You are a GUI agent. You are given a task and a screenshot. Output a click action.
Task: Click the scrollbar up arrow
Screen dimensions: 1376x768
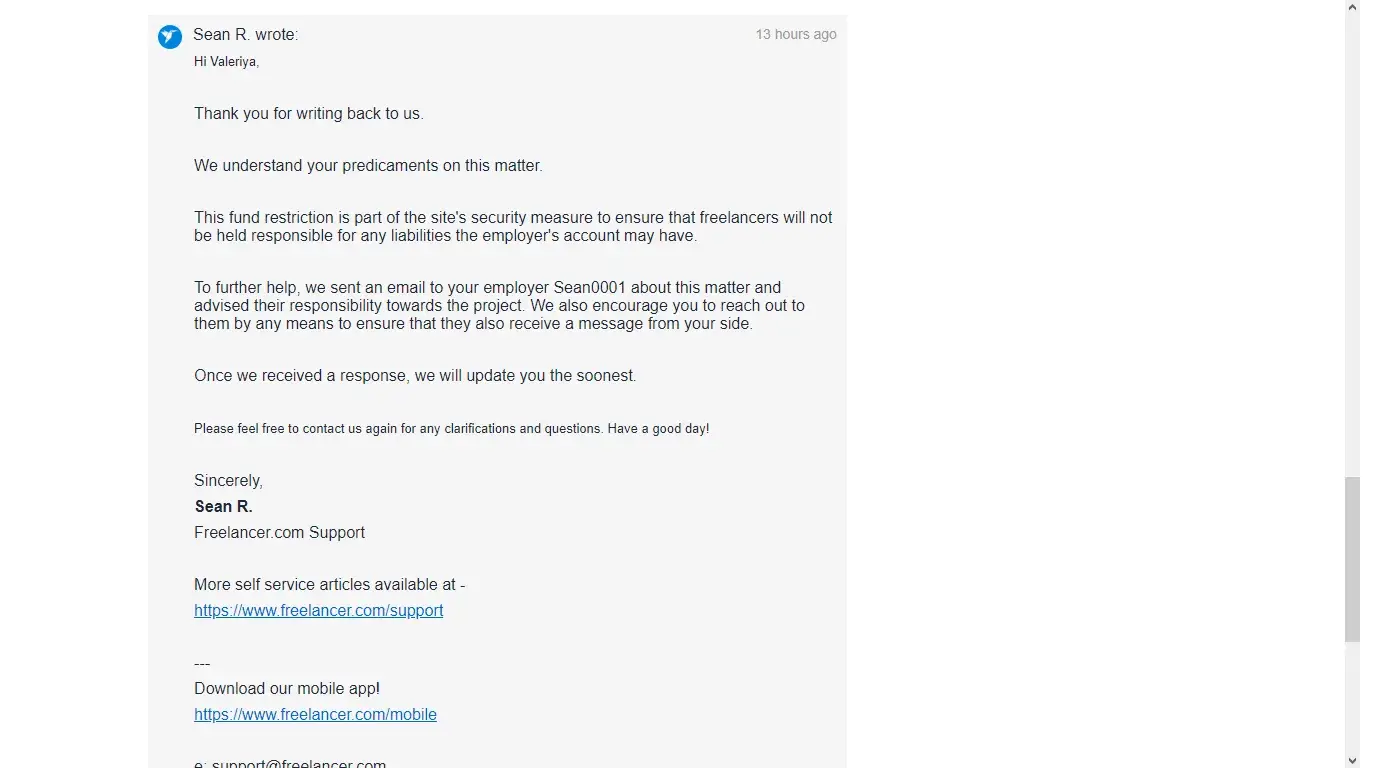coord(1352,8)
